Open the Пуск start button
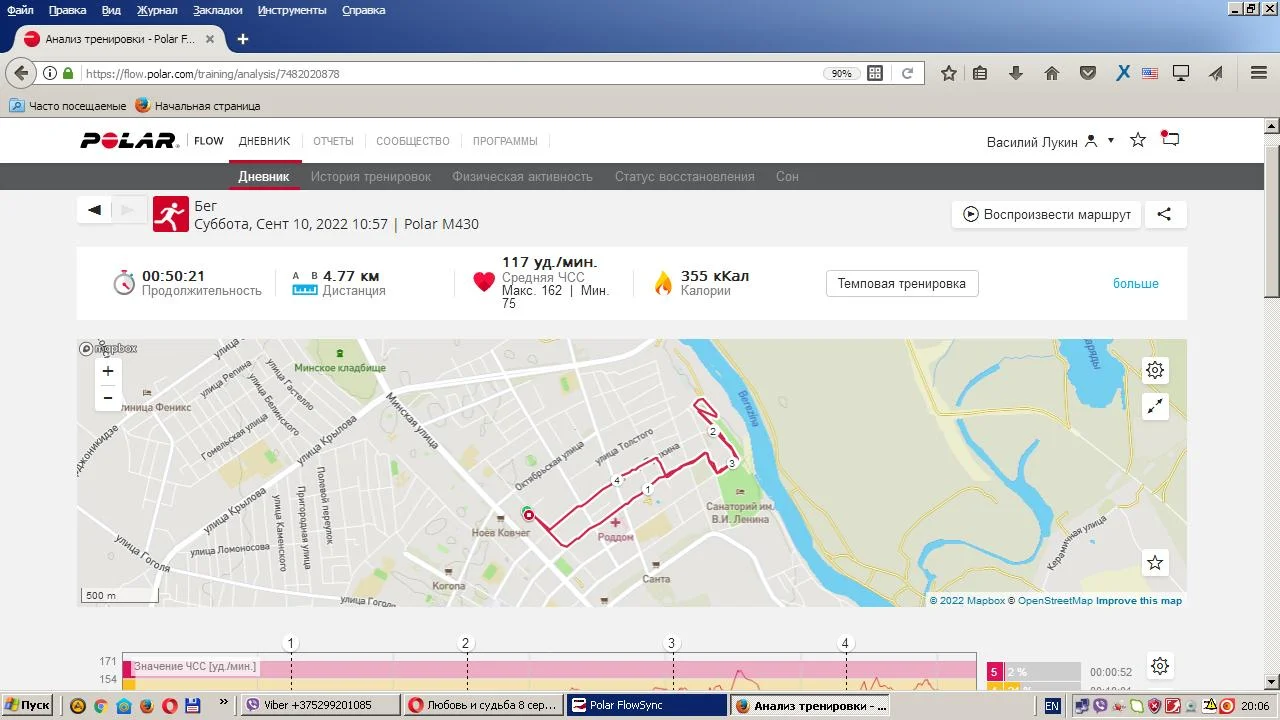 coord(27,705)
